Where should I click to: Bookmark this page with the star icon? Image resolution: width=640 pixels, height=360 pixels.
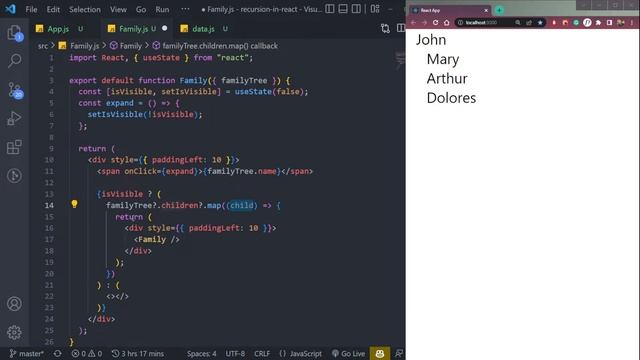[x=540, y=22]
